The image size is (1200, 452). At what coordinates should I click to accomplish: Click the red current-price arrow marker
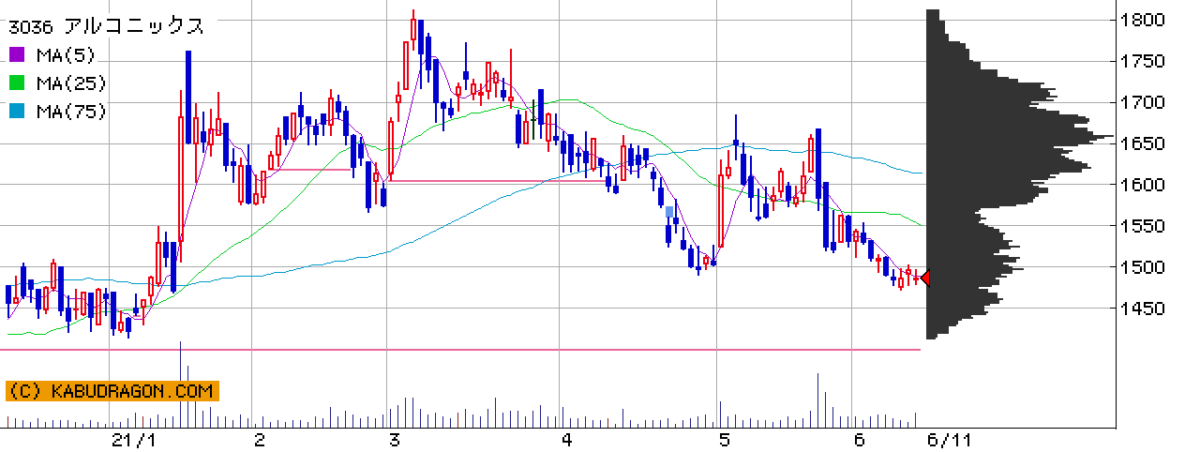point(924,278)
